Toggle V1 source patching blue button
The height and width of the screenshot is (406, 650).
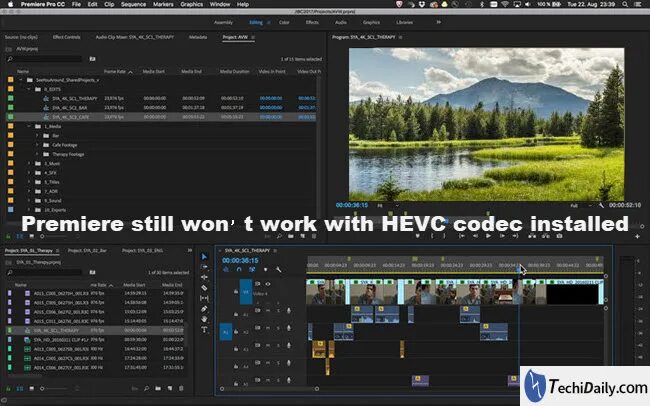246,292
